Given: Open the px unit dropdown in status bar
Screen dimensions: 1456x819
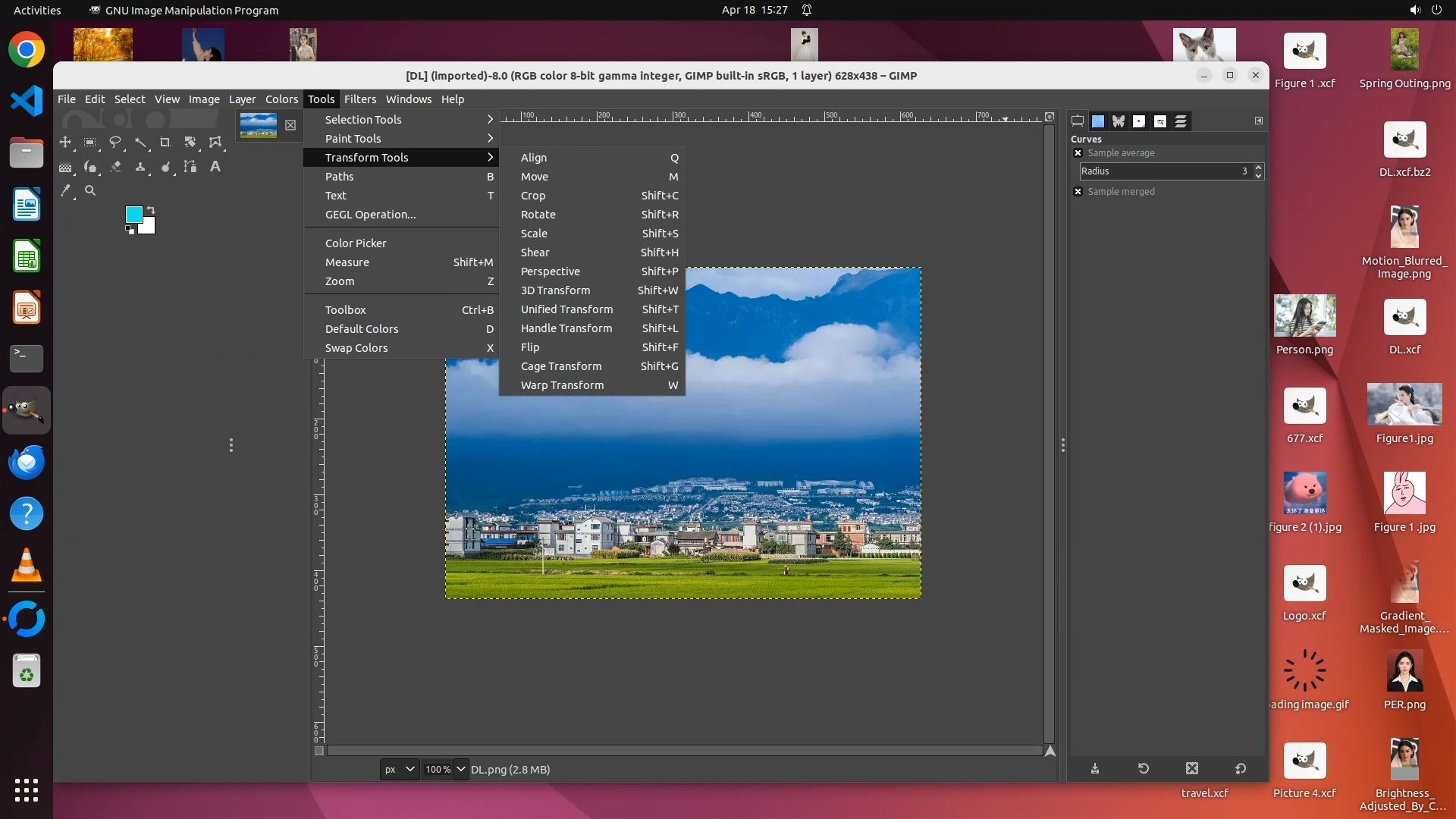Looking at the screenshot, I should [399, 770].
